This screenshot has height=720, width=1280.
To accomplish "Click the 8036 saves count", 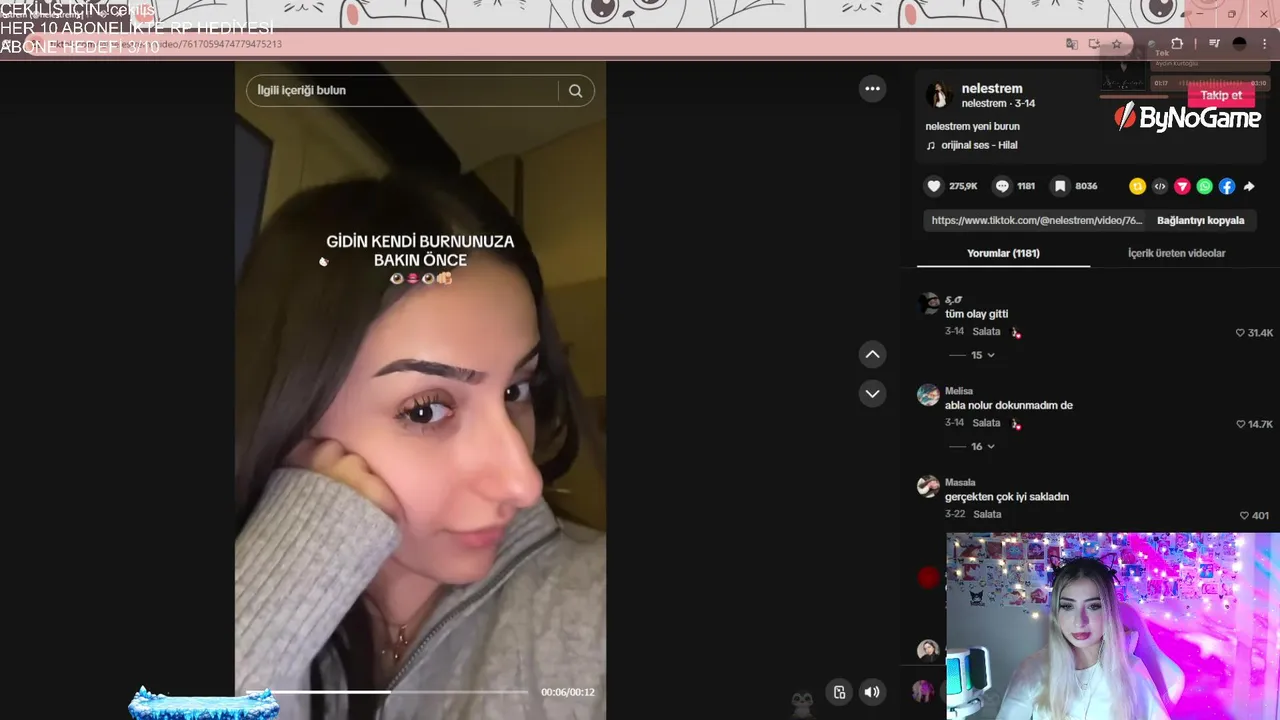I will pos(1086,186).
